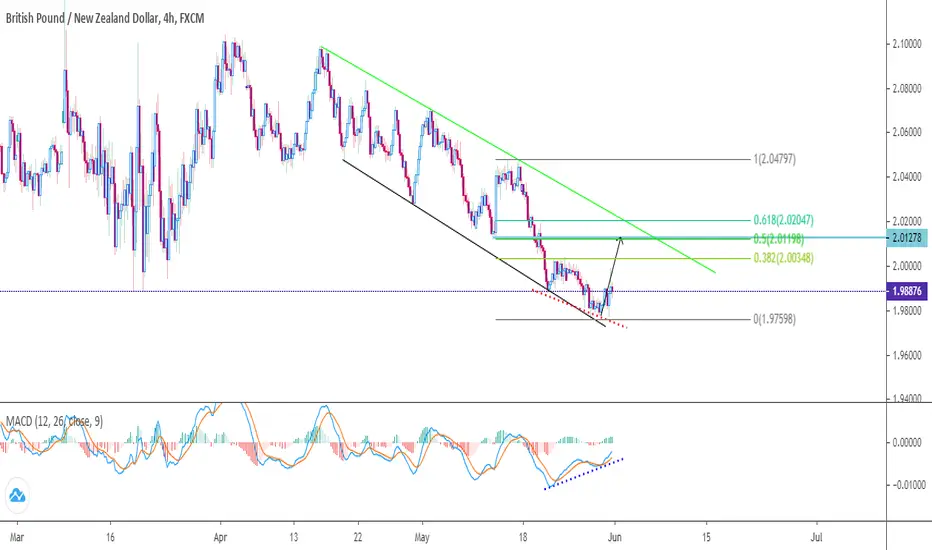Click the May date on time axis

[x=422, y=538]
